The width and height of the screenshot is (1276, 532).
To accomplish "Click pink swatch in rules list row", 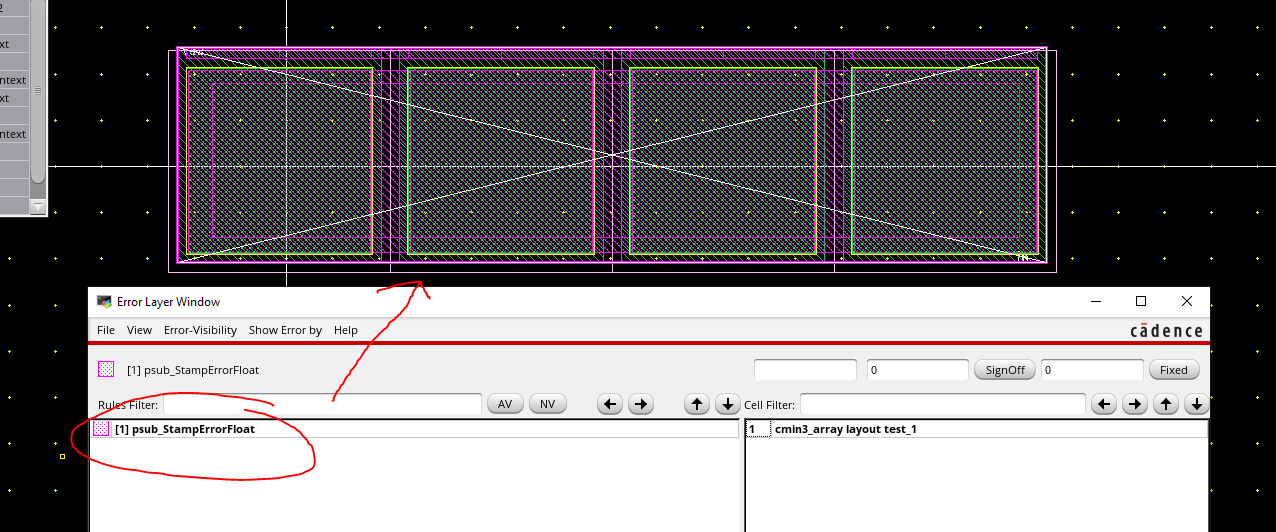I will pyautogui.click(x=101, y=429).
